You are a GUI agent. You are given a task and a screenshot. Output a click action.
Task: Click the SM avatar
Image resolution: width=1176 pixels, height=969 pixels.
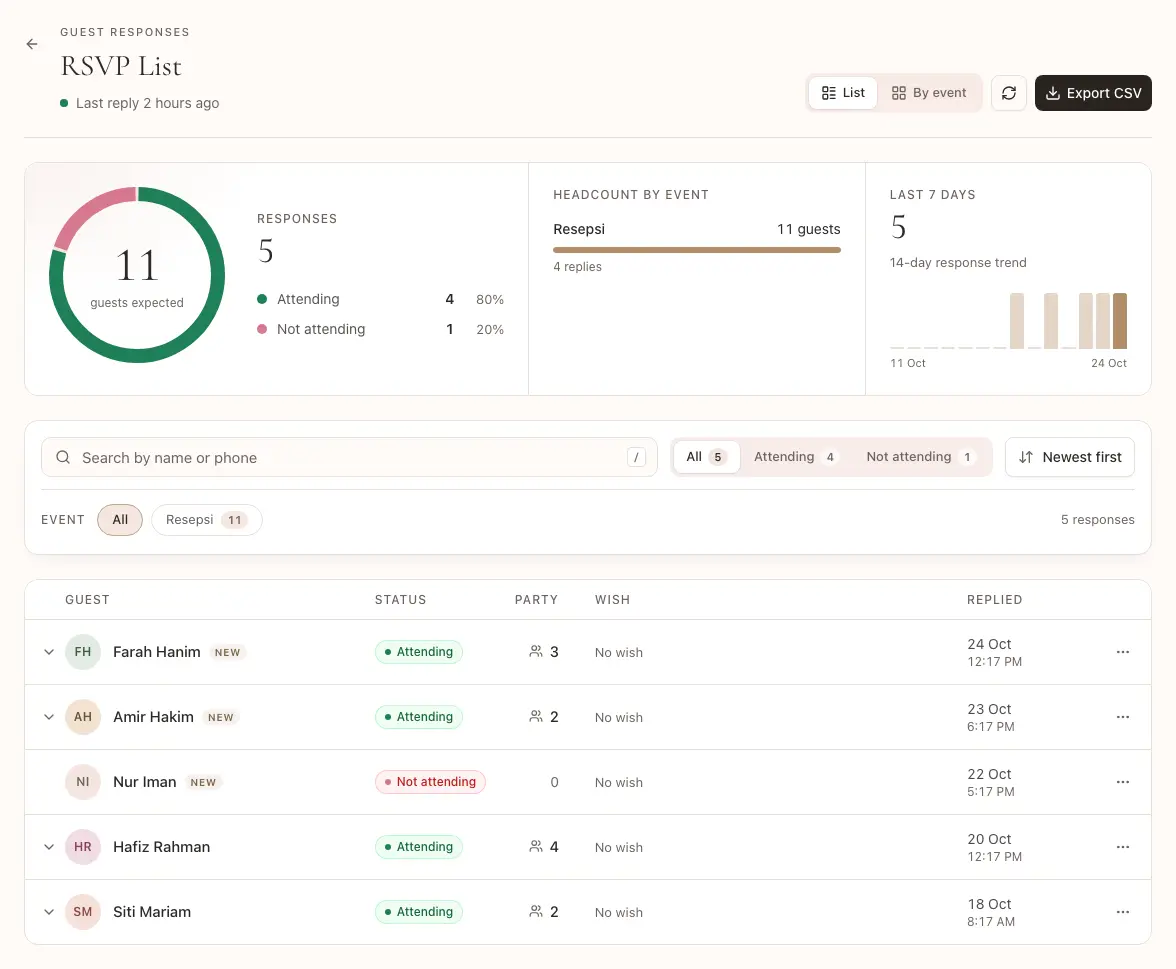click(x=82, y=912)
